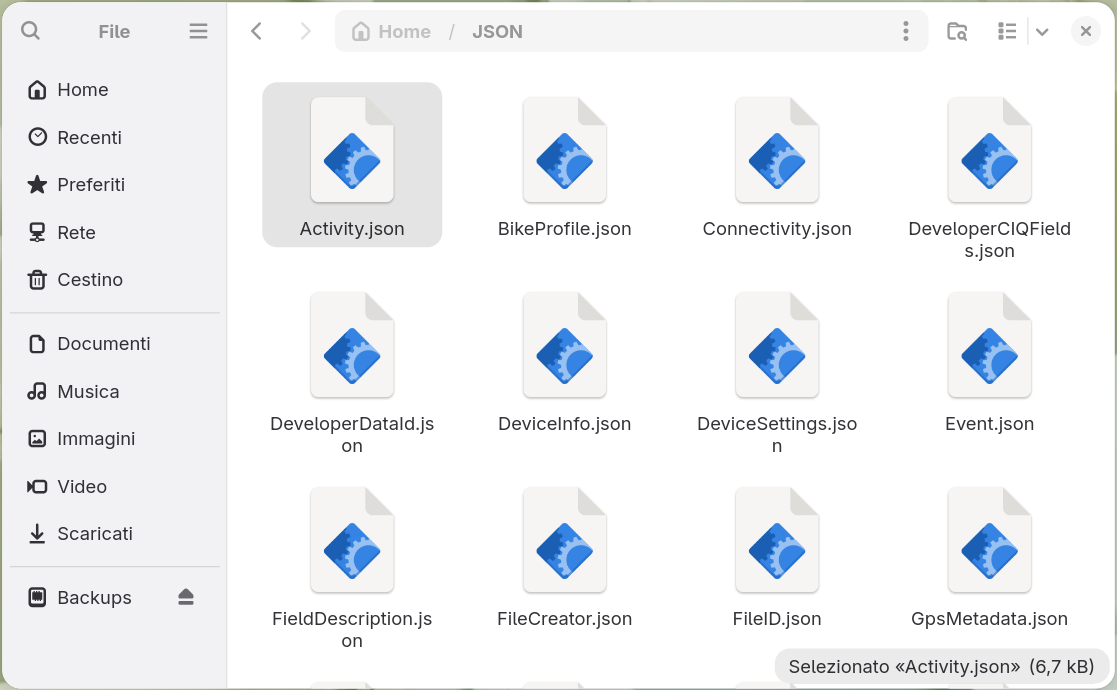Close the file manager window
Viewport: 1117px width, 690px height.
point(1086,31)
